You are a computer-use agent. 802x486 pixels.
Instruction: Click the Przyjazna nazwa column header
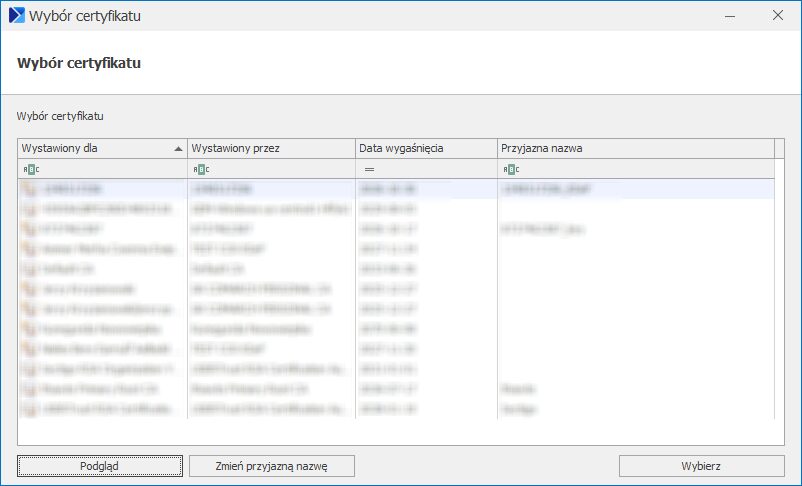[x=636, y=148]
